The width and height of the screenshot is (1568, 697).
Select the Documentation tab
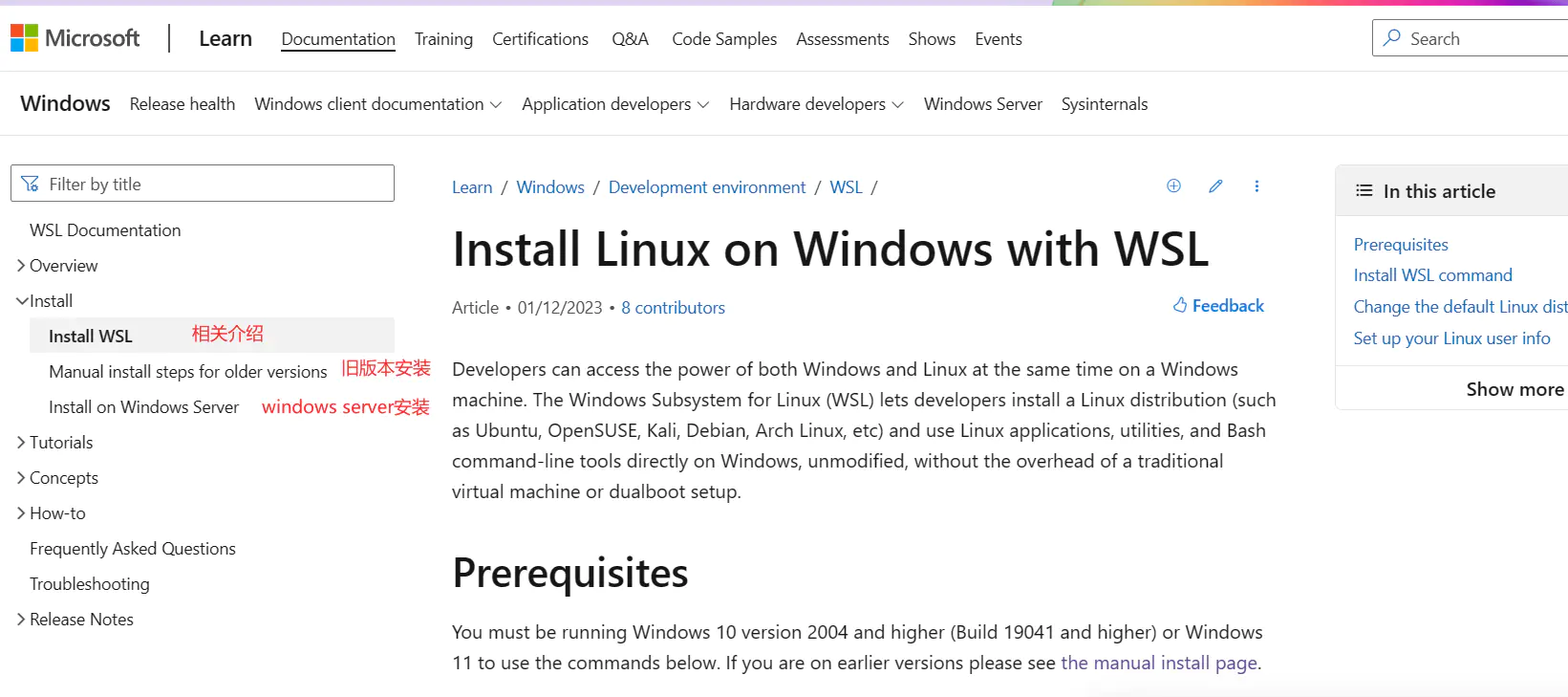[x=338, y=39]
